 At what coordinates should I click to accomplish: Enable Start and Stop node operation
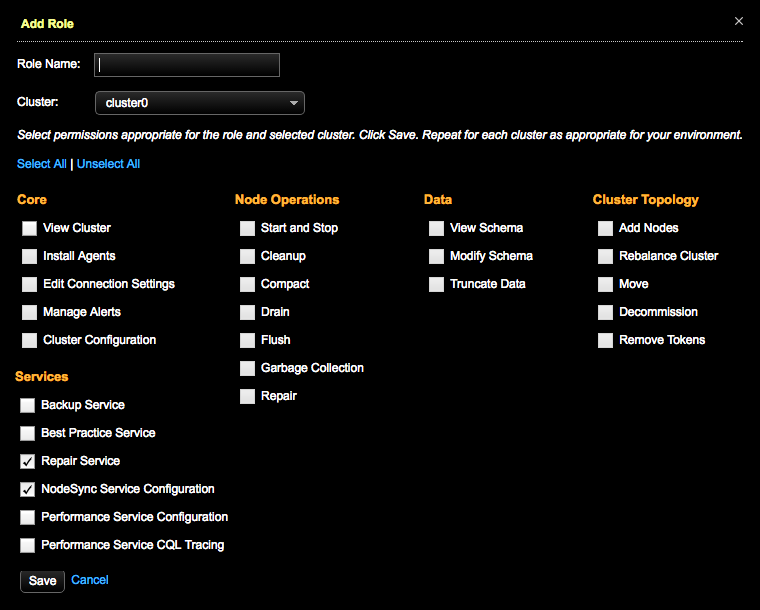247,229
